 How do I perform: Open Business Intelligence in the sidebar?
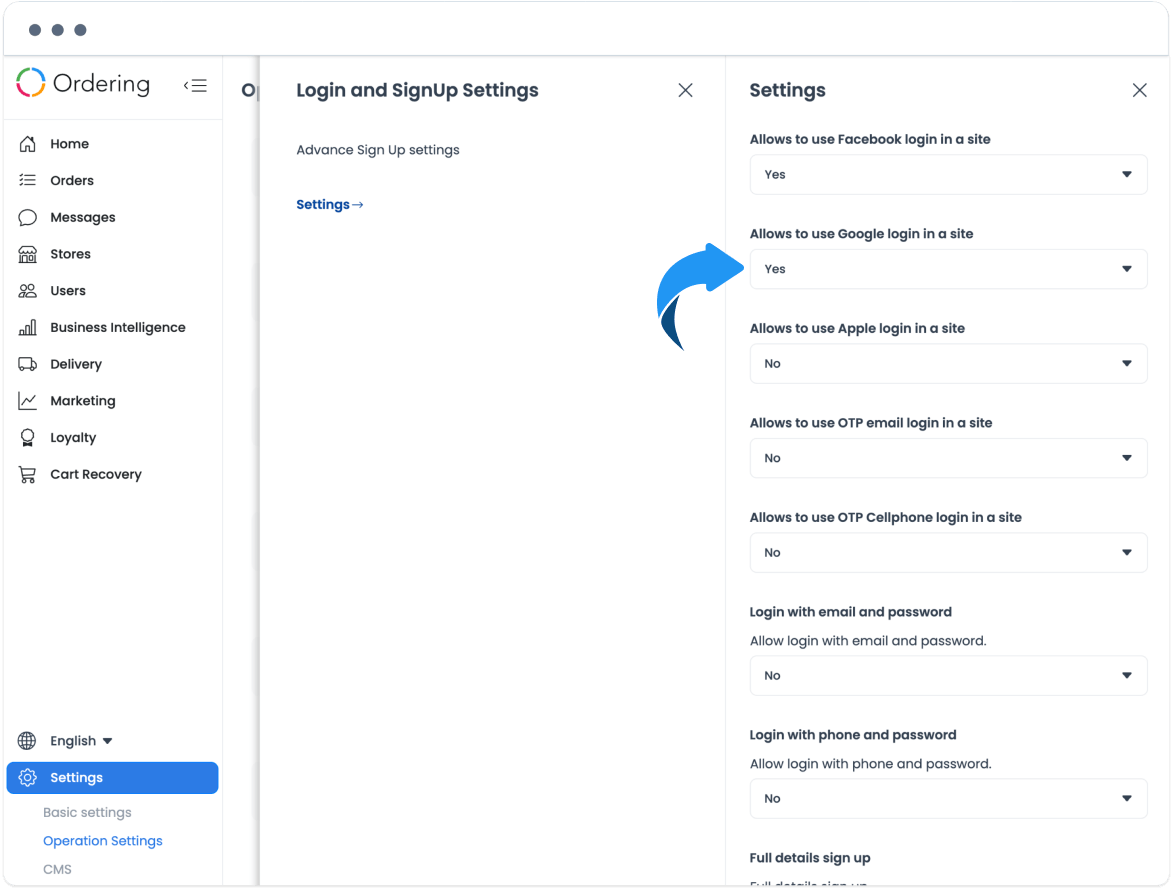[118, 328]
